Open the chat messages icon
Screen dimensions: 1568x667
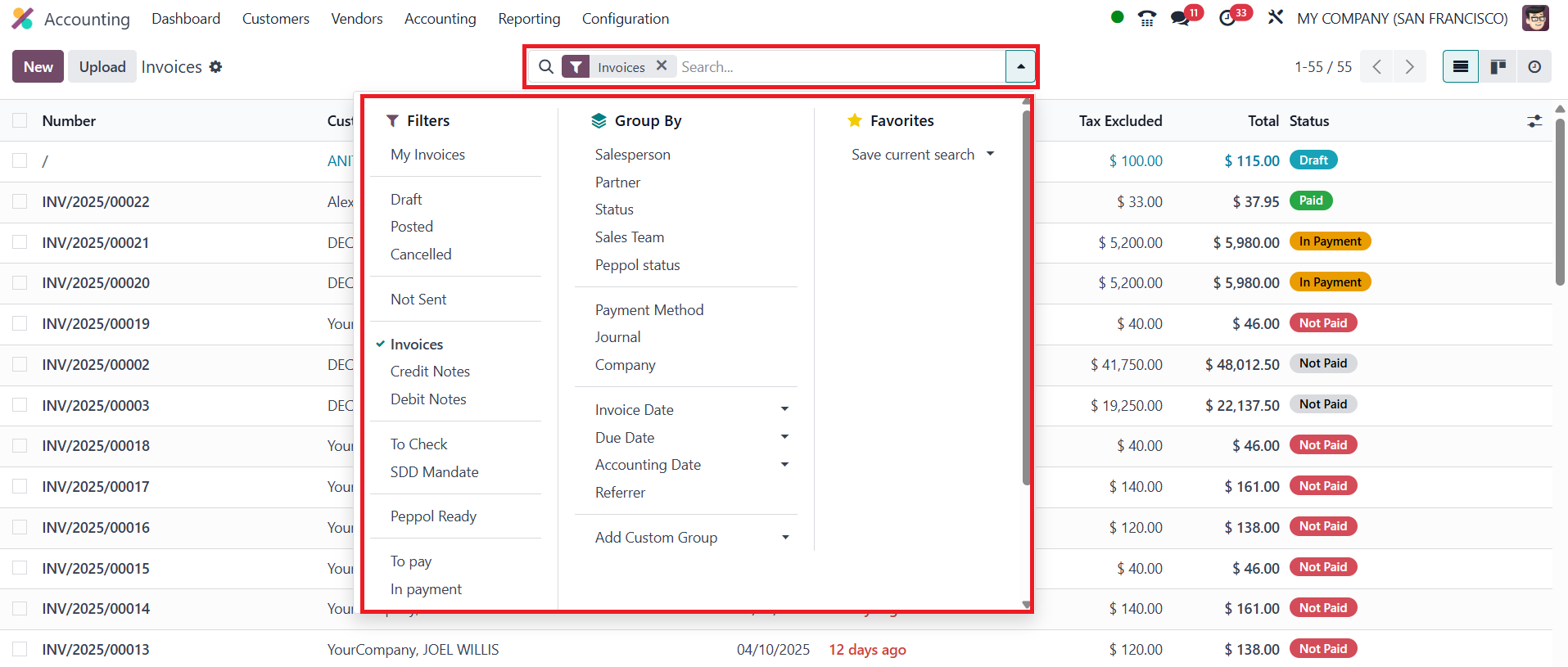1180,18
